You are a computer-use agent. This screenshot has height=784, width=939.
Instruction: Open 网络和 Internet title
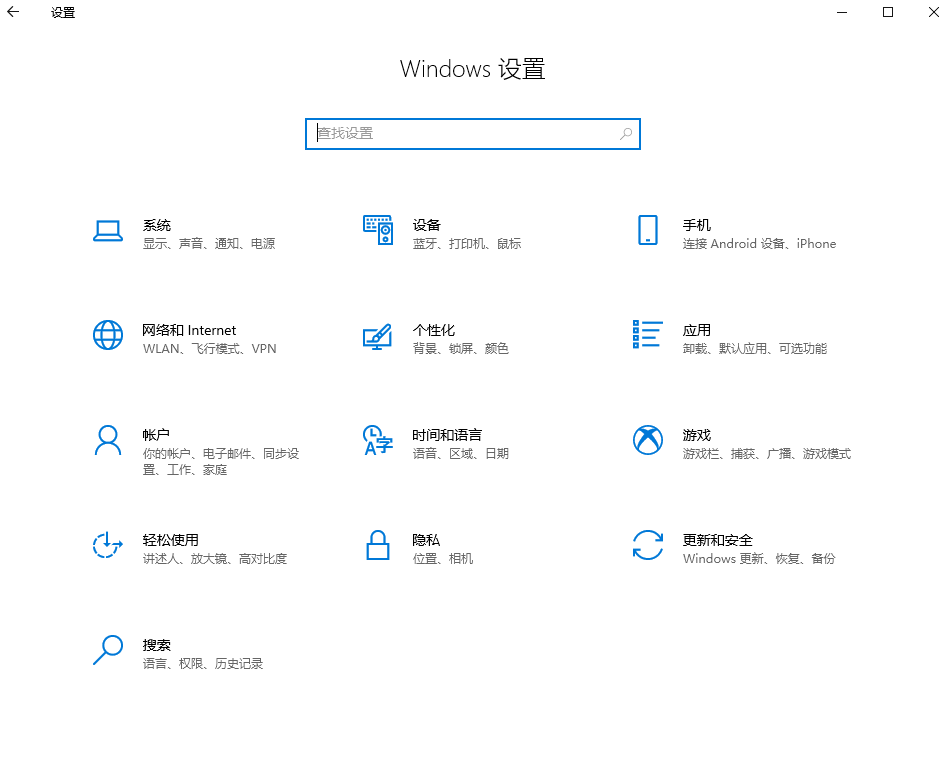(x=189, y=330)
